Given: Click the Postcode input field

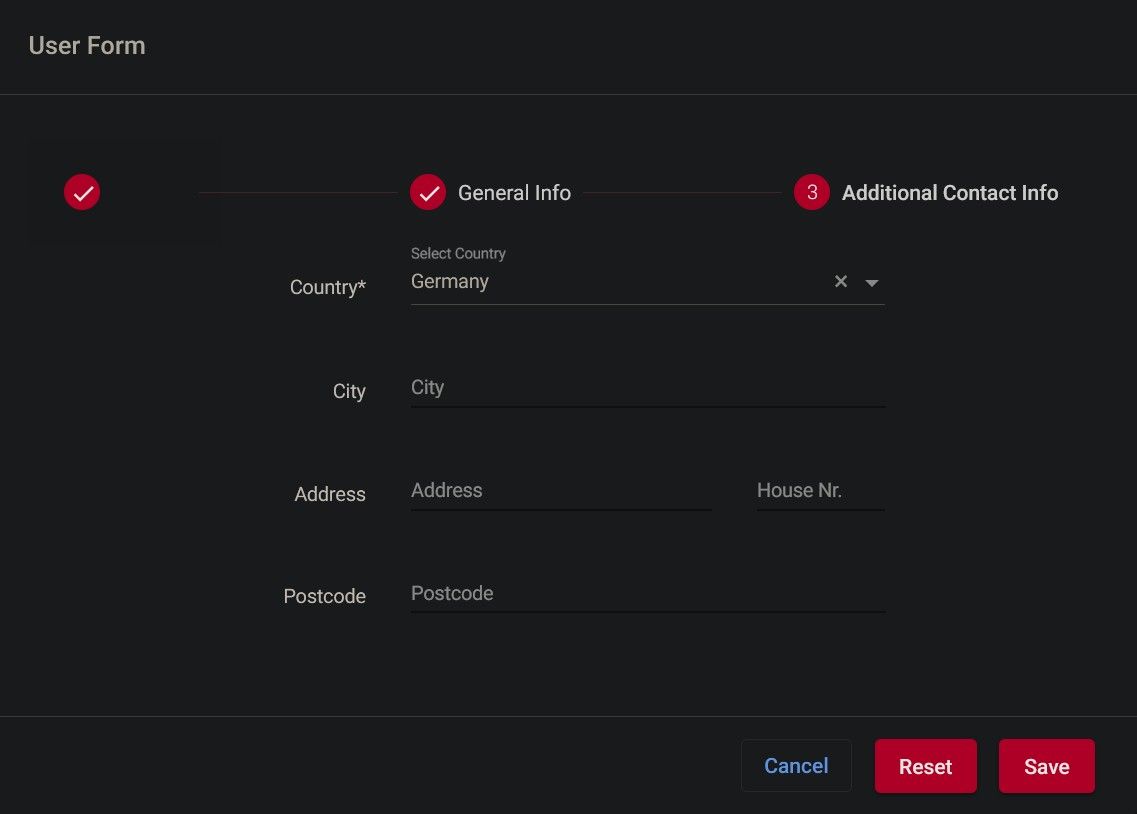Looking at the screenshot, I should pyautogui.click(x=647, y=594).
